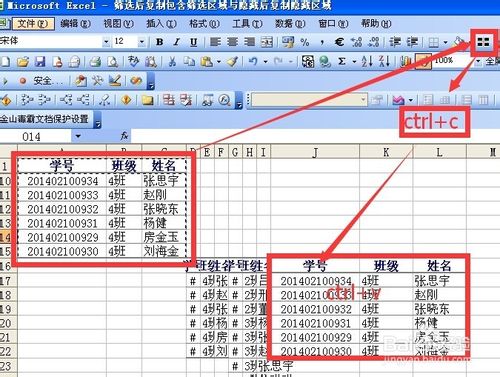Screen dimensions: 500x377
Task: Click the Undo arrow icon
Action: (x=253, y=62)
